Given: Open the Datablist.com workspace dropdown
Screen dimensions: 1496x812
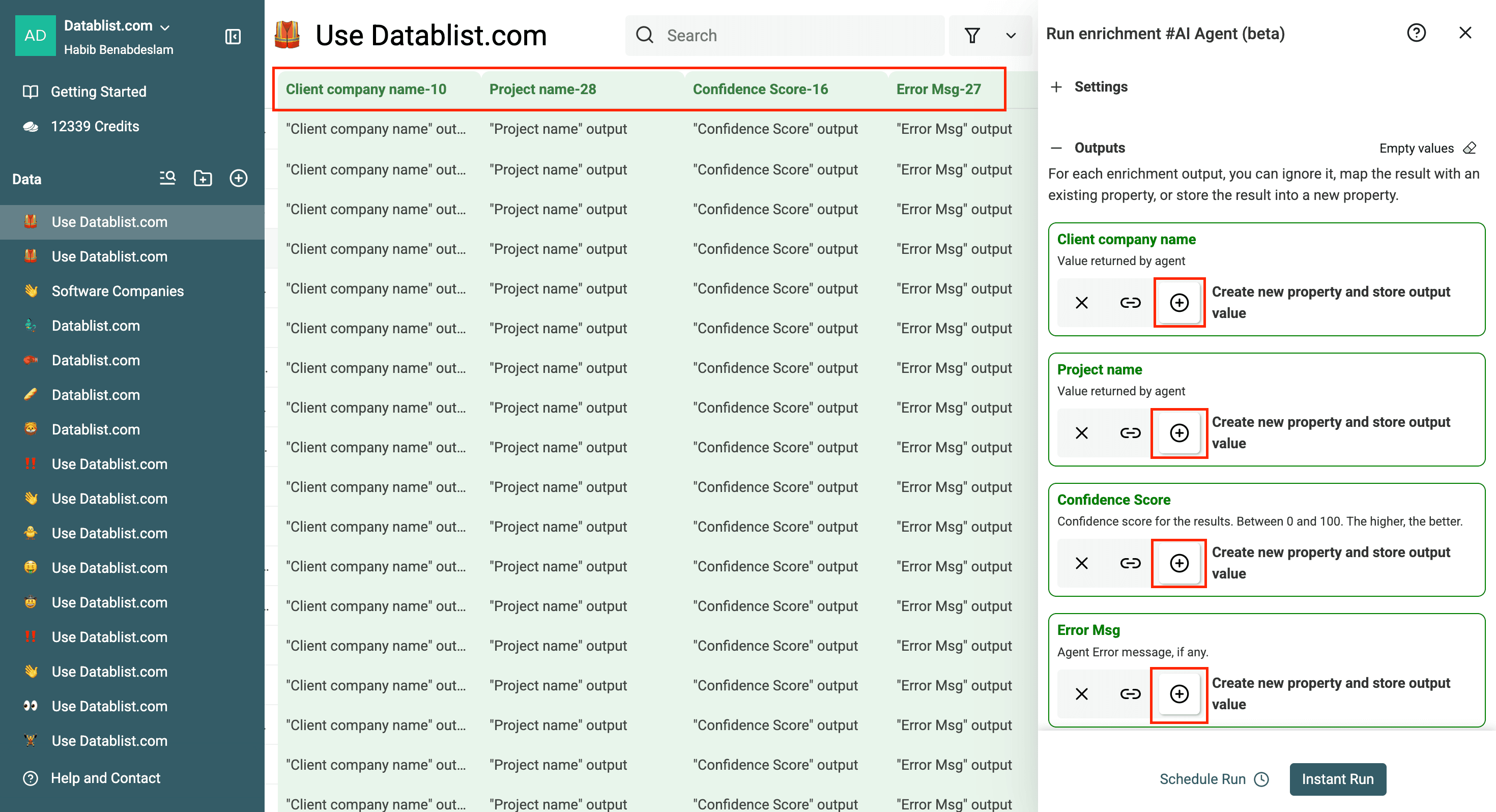Looking at the screenshot, I should tap(165, 27).
